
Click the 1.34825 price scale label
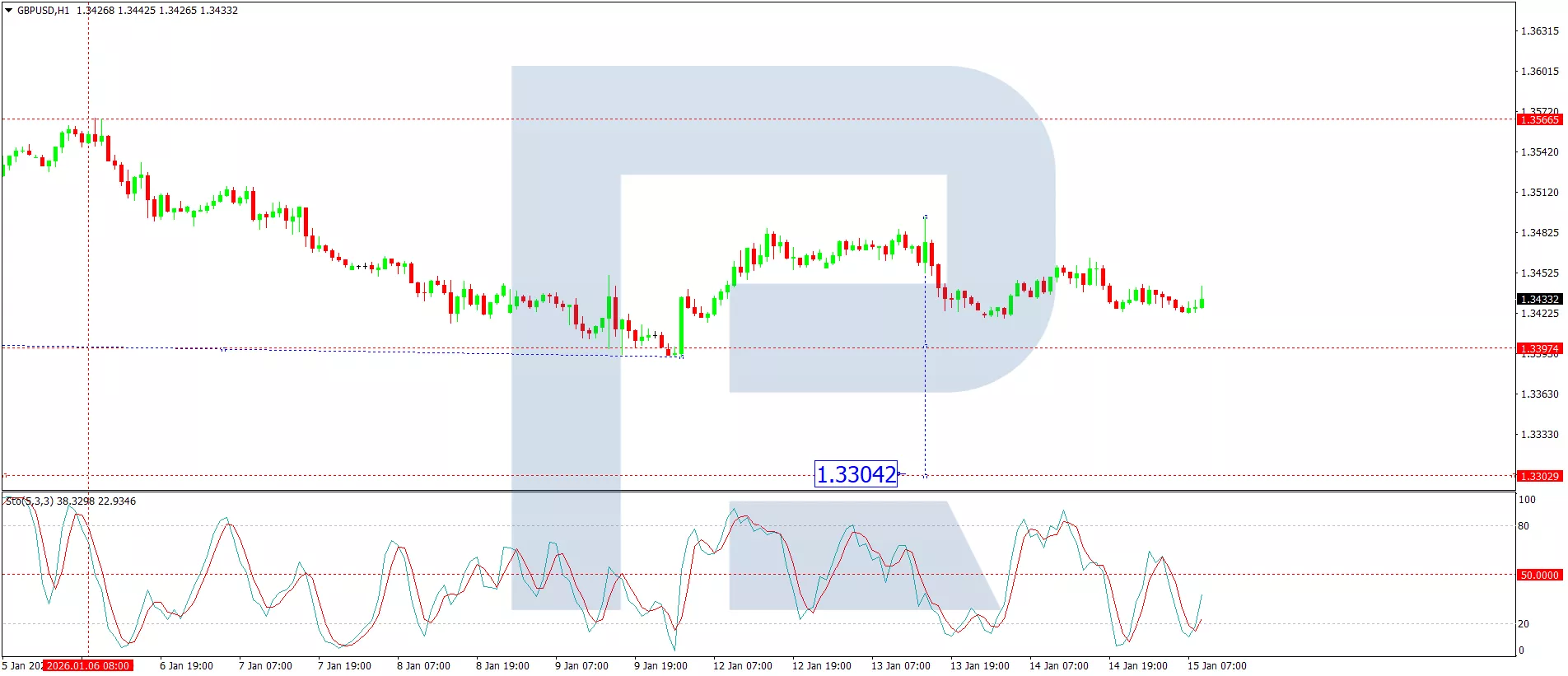click(1538, 233)
